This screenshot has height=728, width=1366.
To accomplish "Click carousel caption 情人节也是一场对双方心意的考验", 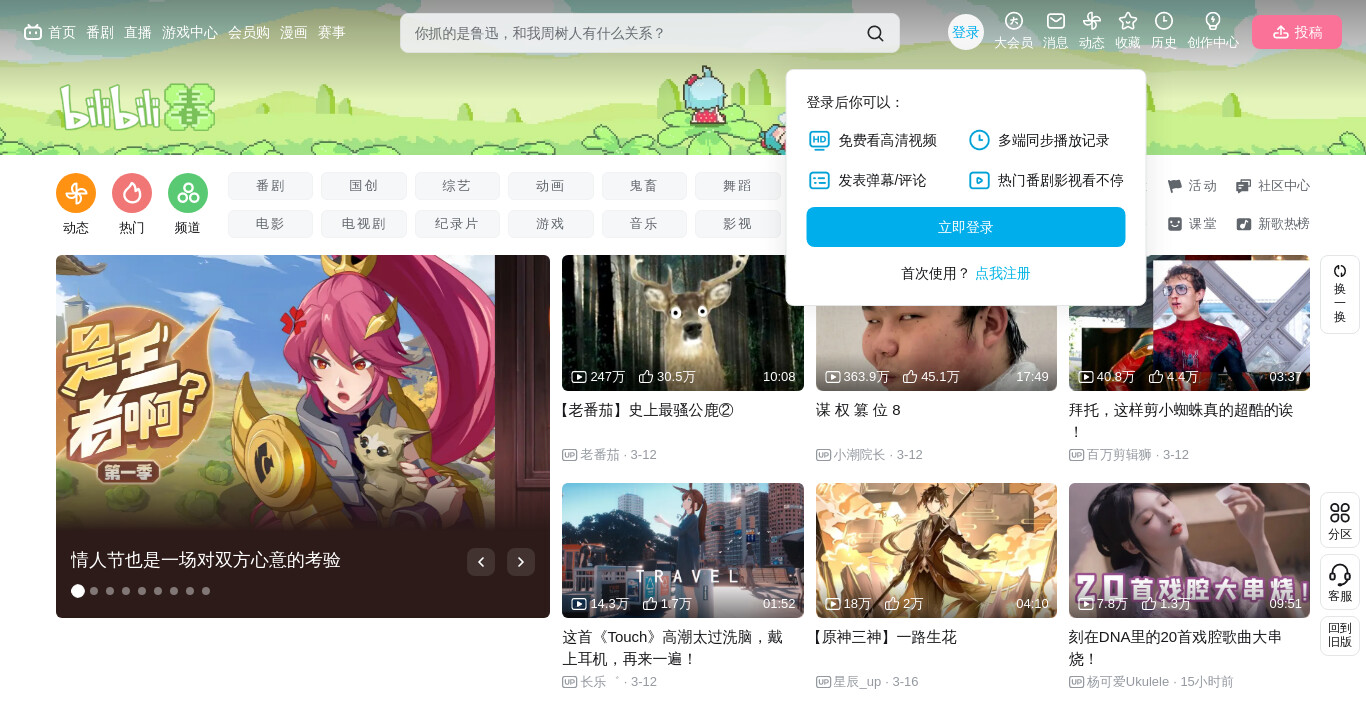I will pos(206,560).
